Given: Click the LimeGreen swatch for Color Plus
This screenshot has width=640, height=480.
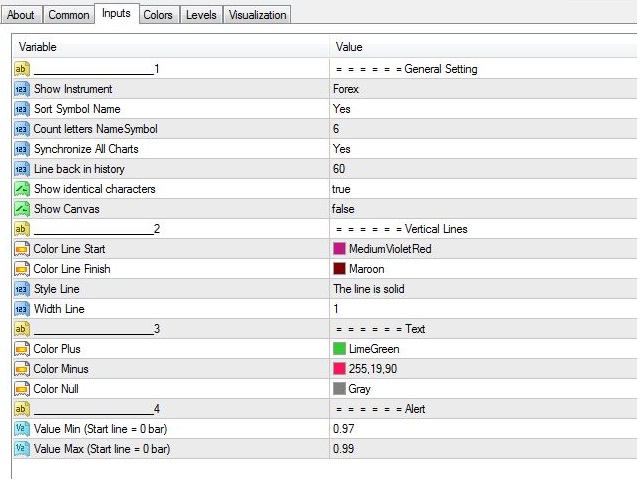Looking at the screenshot, I should 340,349.
